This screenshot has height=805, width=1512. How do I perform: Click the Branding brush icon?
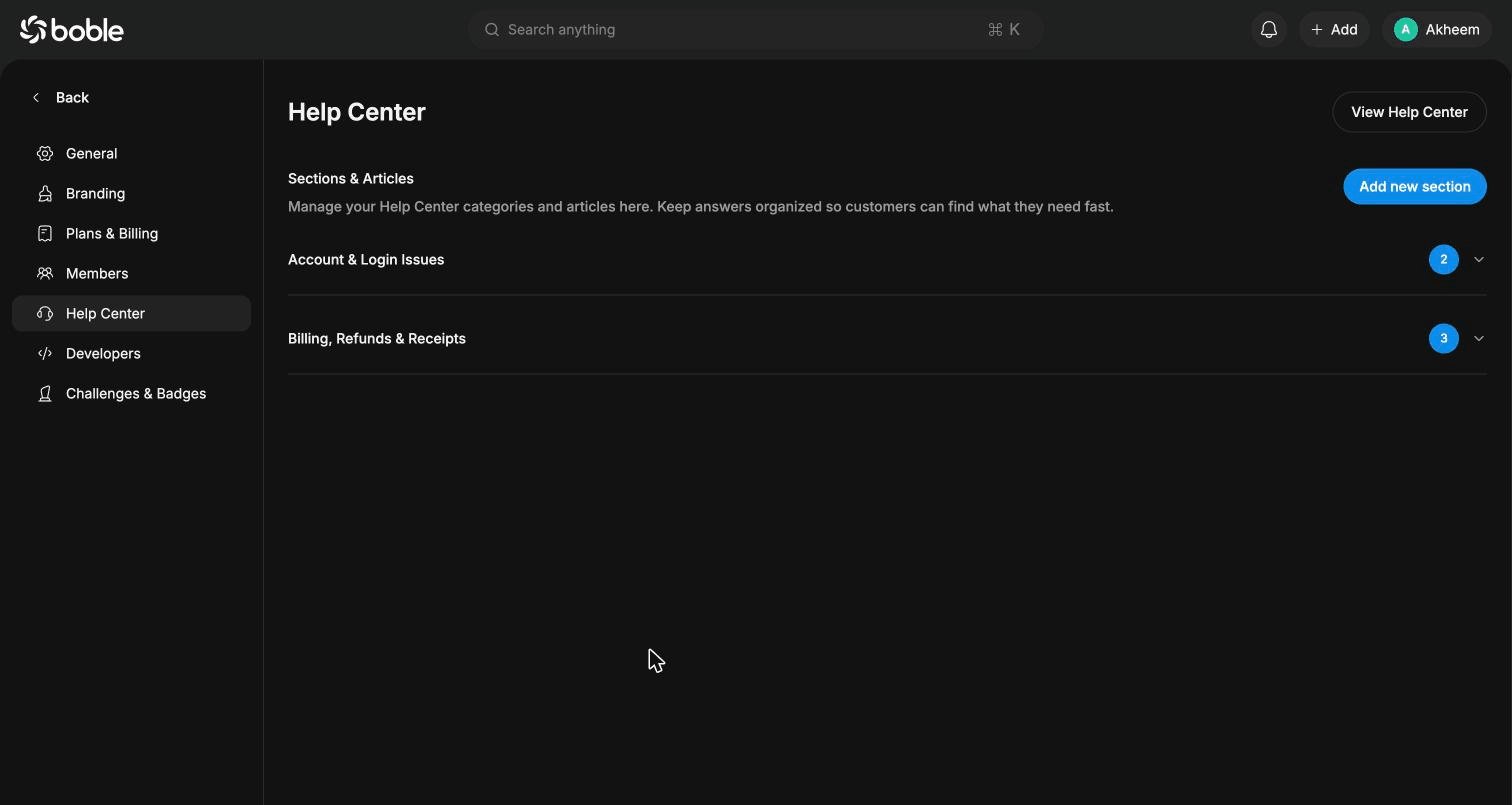45,194
